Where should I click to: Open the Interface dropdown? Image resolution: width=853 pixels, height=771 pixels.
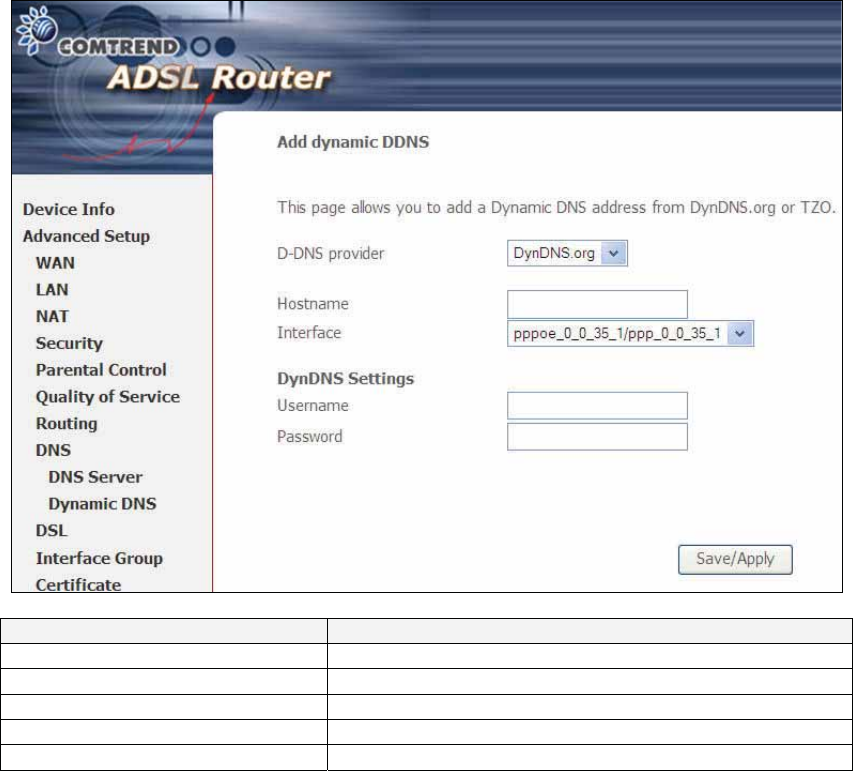click(x=630, y=333)
